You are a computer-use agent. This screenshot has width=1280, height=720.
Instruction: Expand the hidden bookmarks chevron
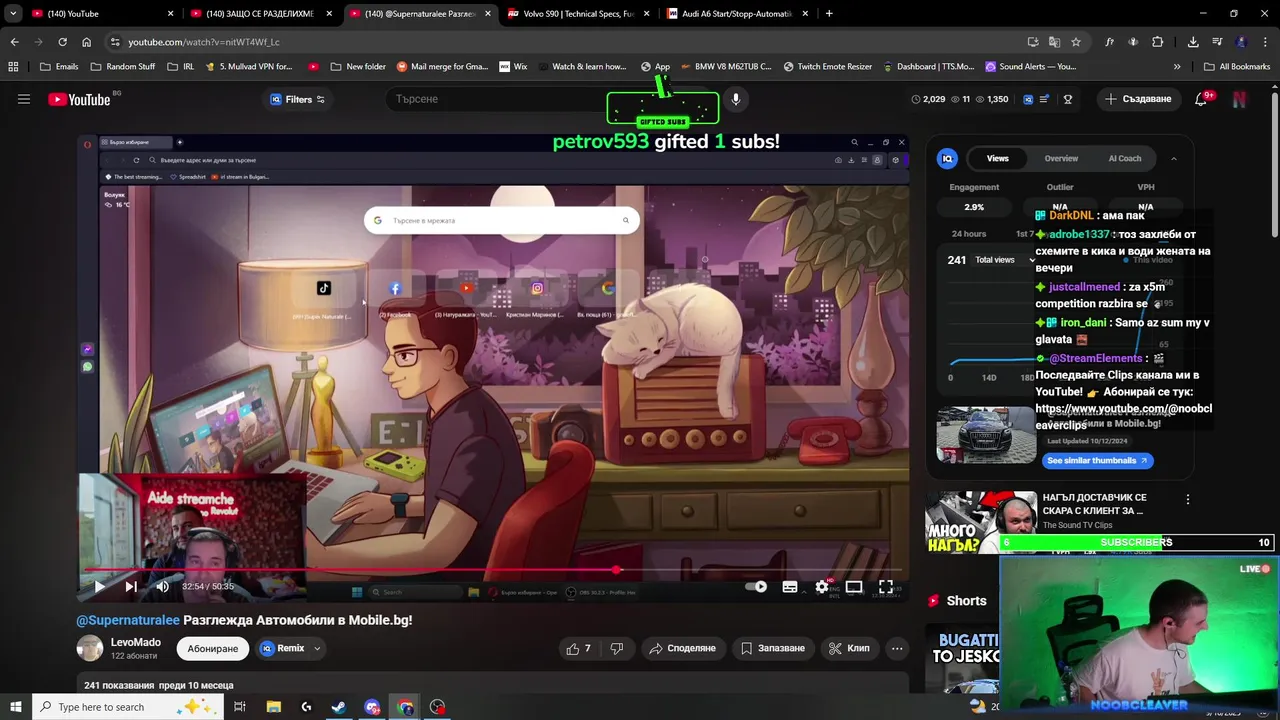pyautogui.click(x=1177, y=67)
